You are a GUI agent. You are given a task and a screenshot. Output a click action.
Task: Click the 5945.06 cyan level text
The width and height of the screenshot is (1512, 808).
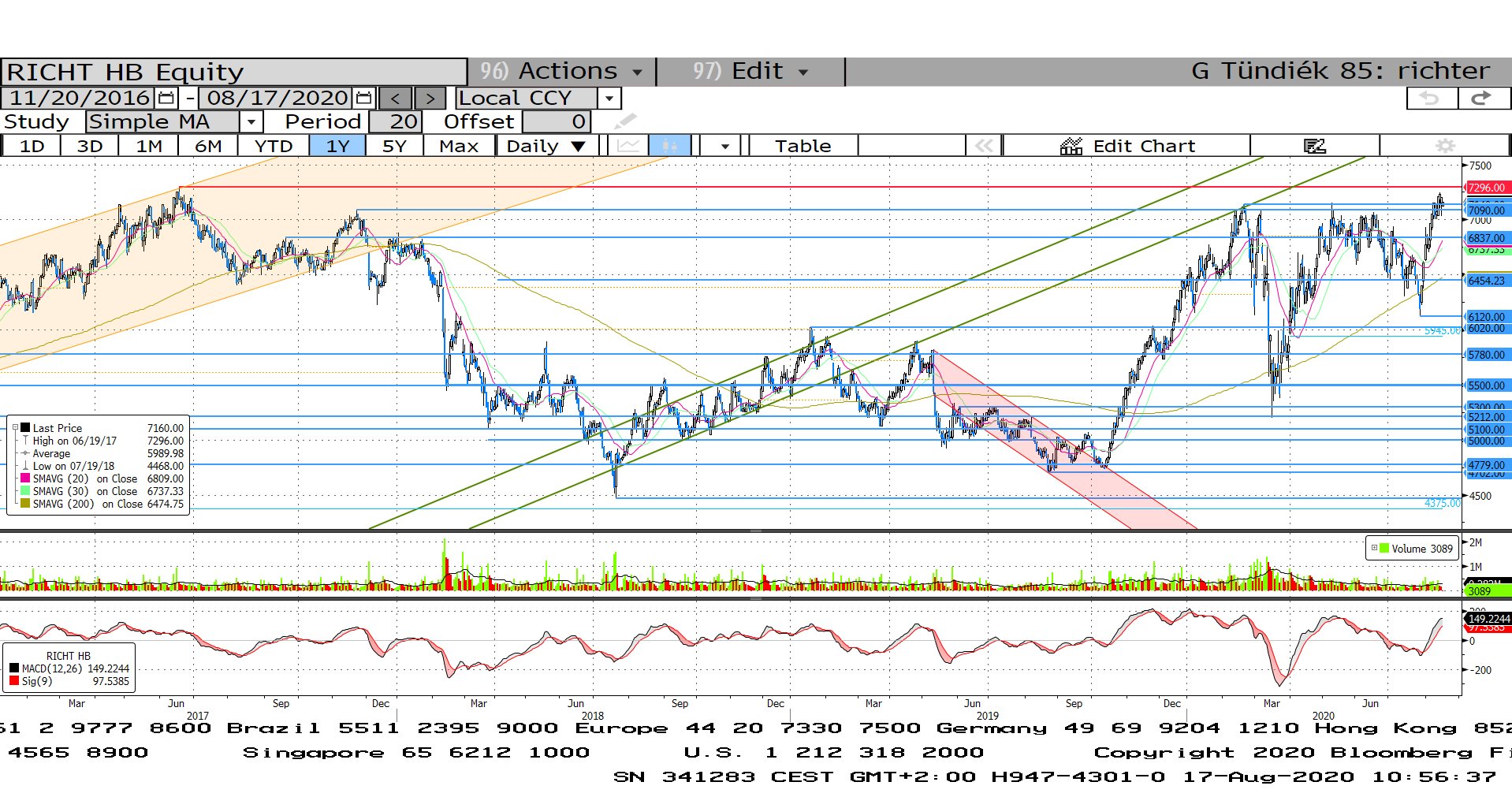coord(1442,330)
